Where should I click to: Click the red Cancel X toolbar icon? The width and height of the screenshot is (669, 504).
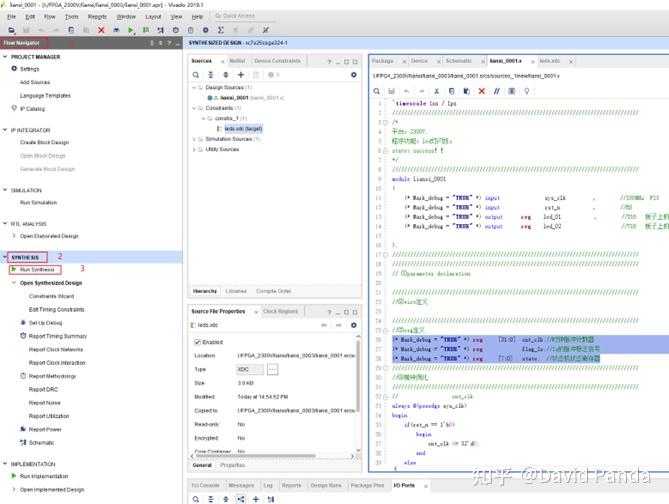coord(102,31)
